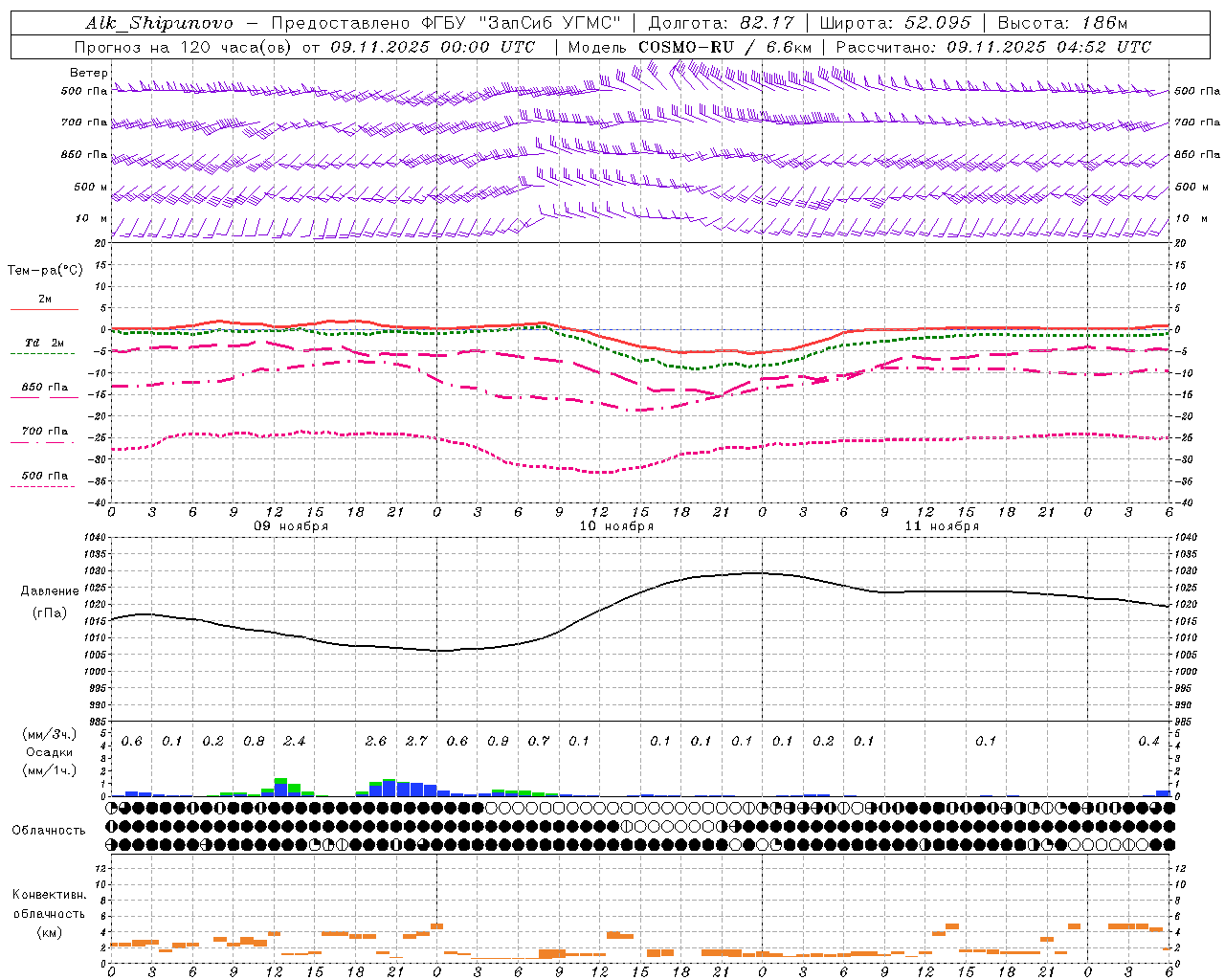Click the 'Широта: 52.095' latitude value

point(895,23)
